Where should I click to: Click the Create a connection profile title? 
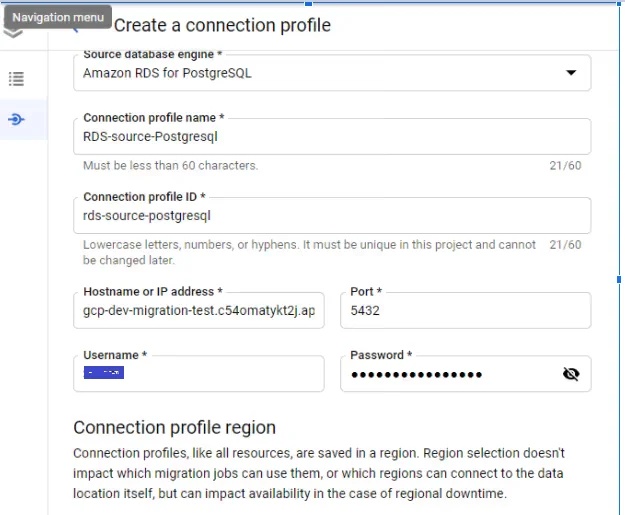coord(222,25)
